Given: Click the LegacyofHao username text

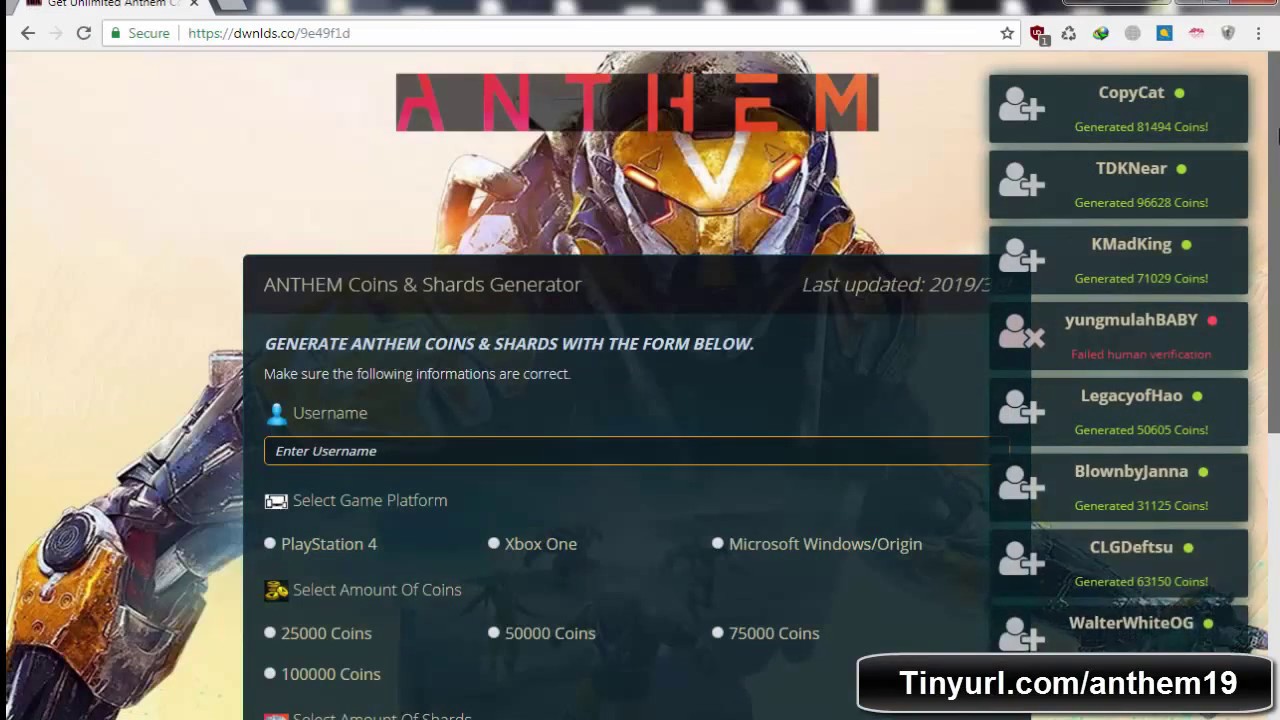Looking at the screenshot, I should pos(1131,395).
